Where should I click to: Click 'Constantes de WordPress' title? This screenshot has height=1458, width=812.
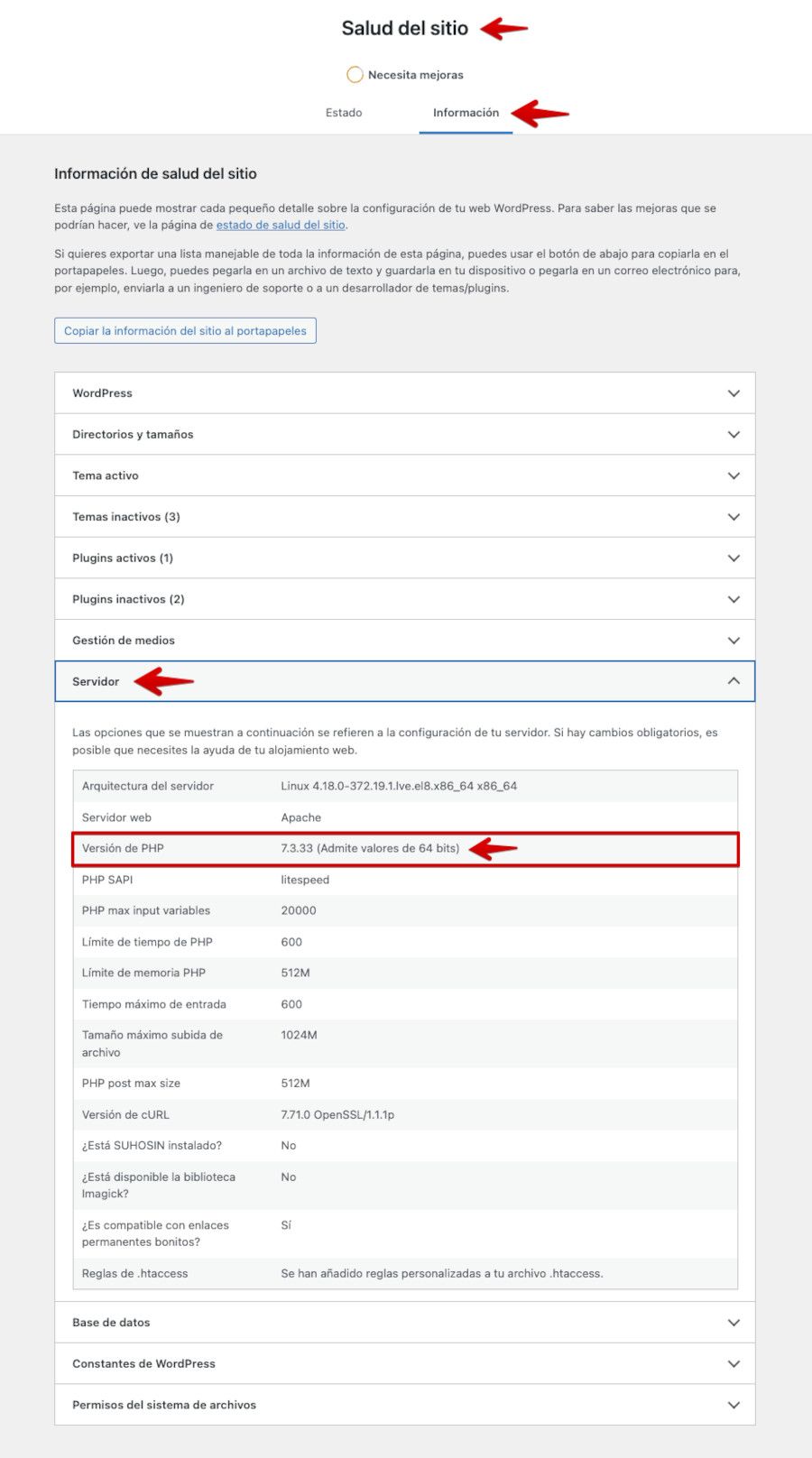coord(143,1364)
